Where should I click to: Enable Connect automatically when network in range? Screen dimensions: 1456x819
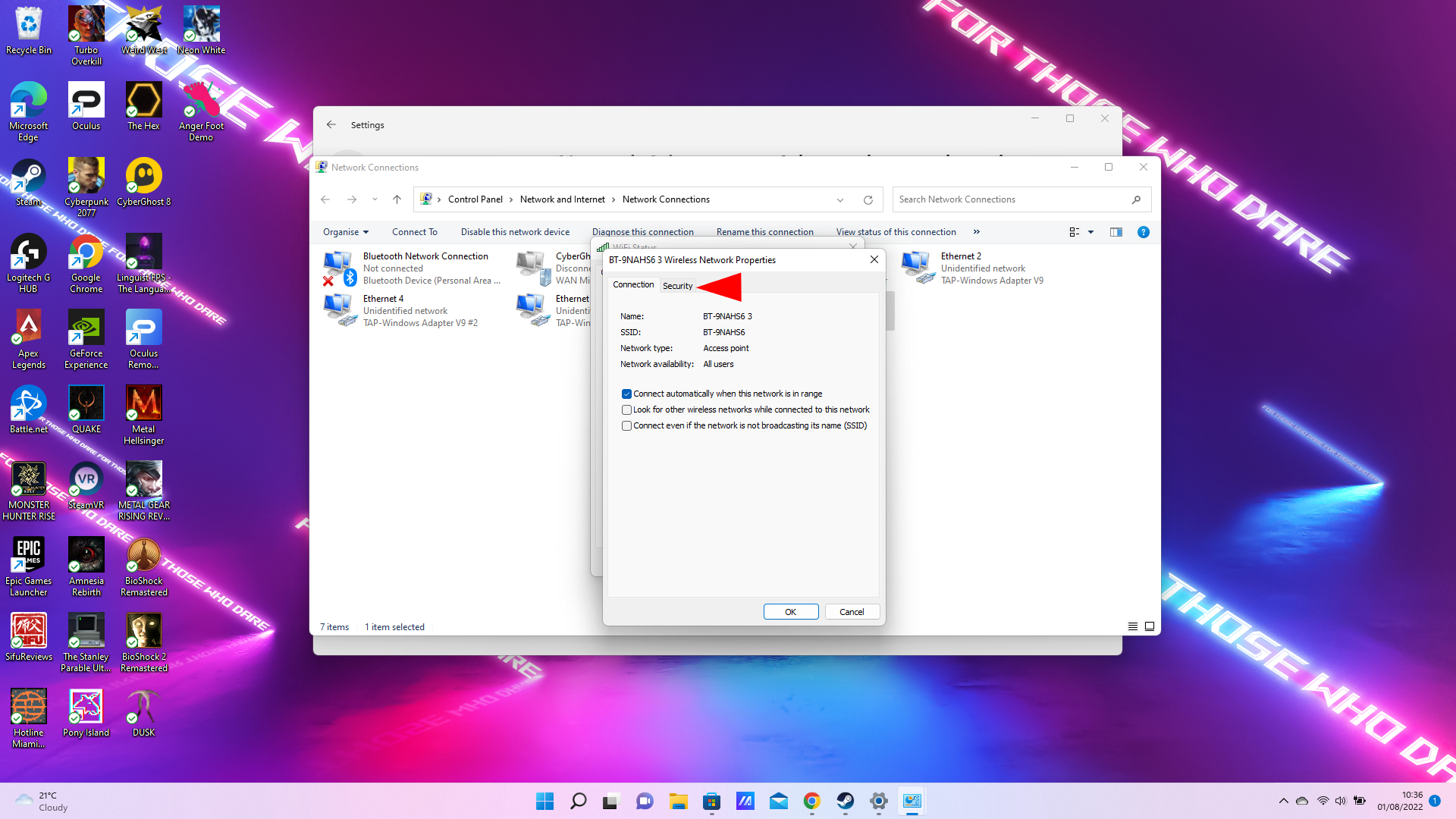coord(626,393)
